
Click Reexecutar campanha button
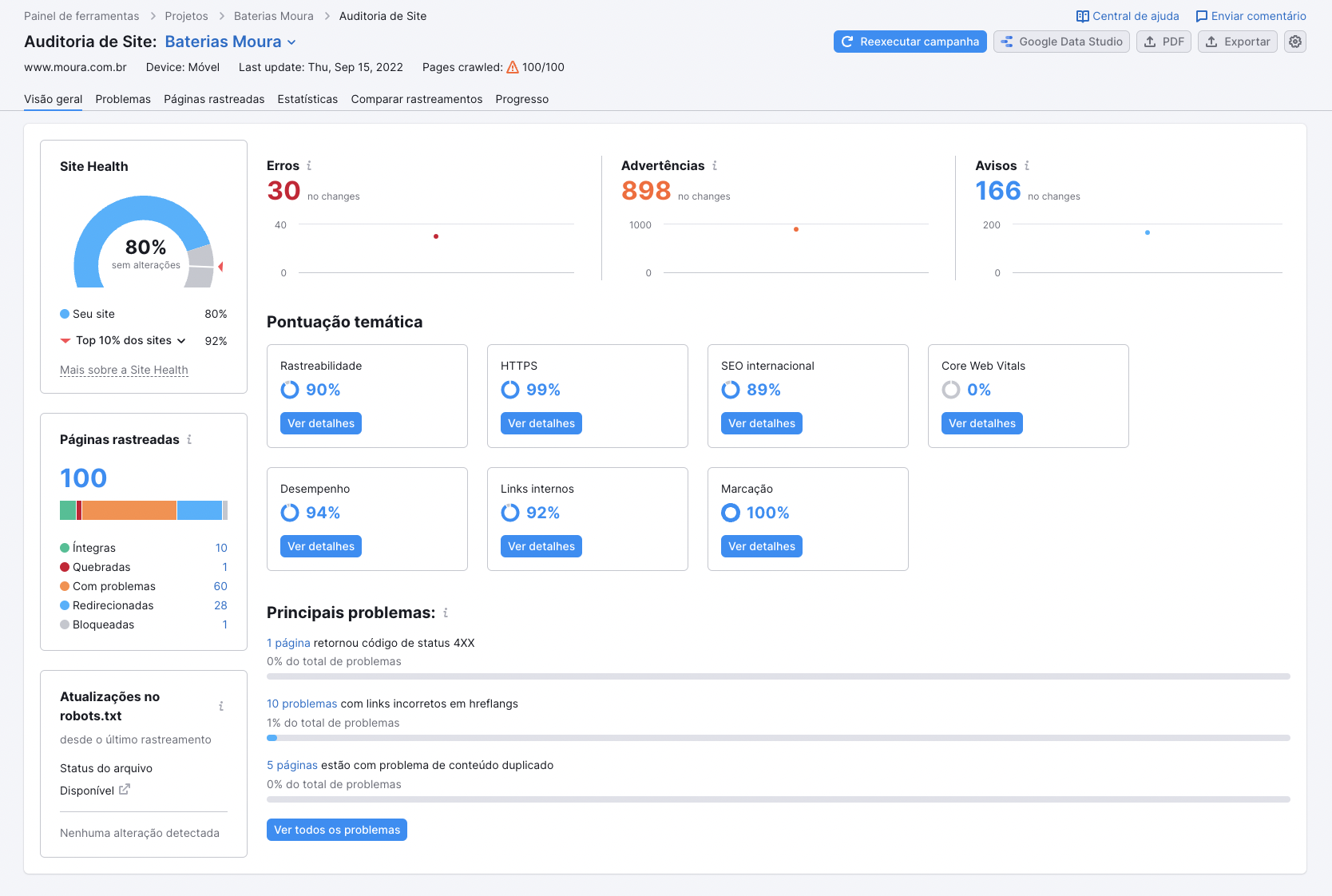coord(910,42)
